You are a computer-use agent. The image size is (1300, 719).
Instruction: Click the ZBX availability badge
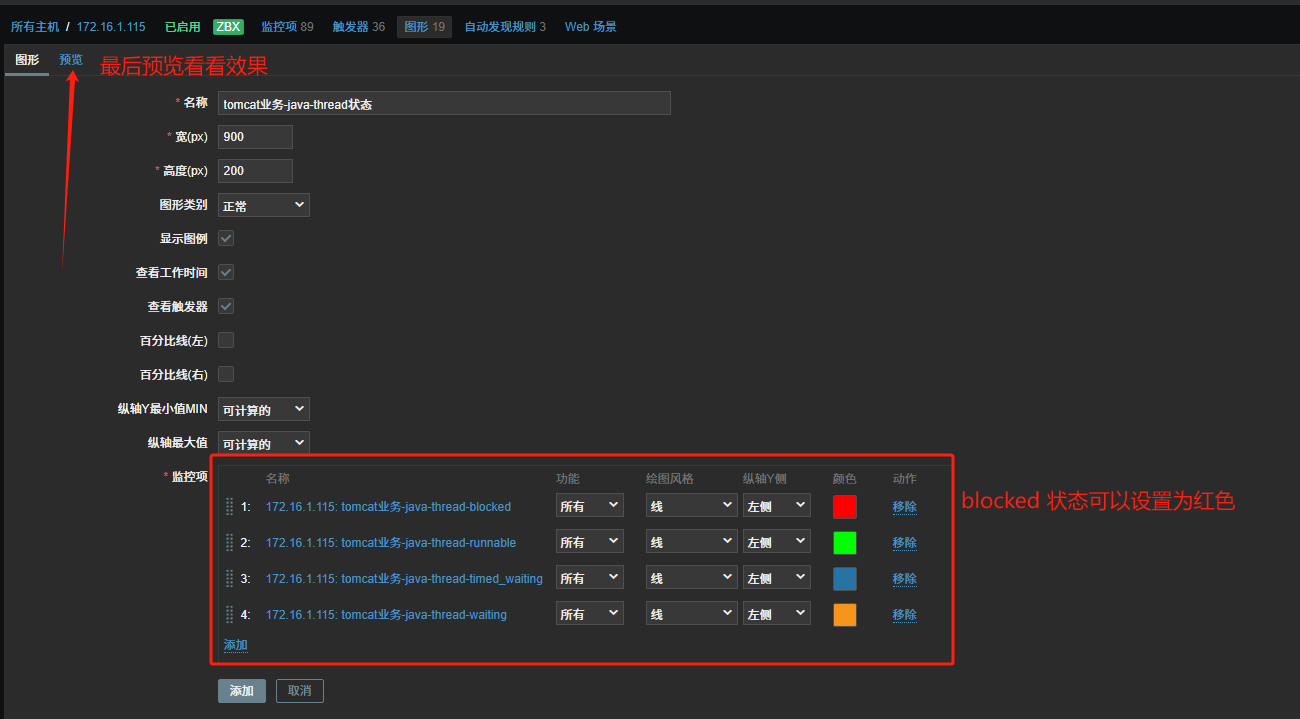pyautogui.click(x=228, y=27)
